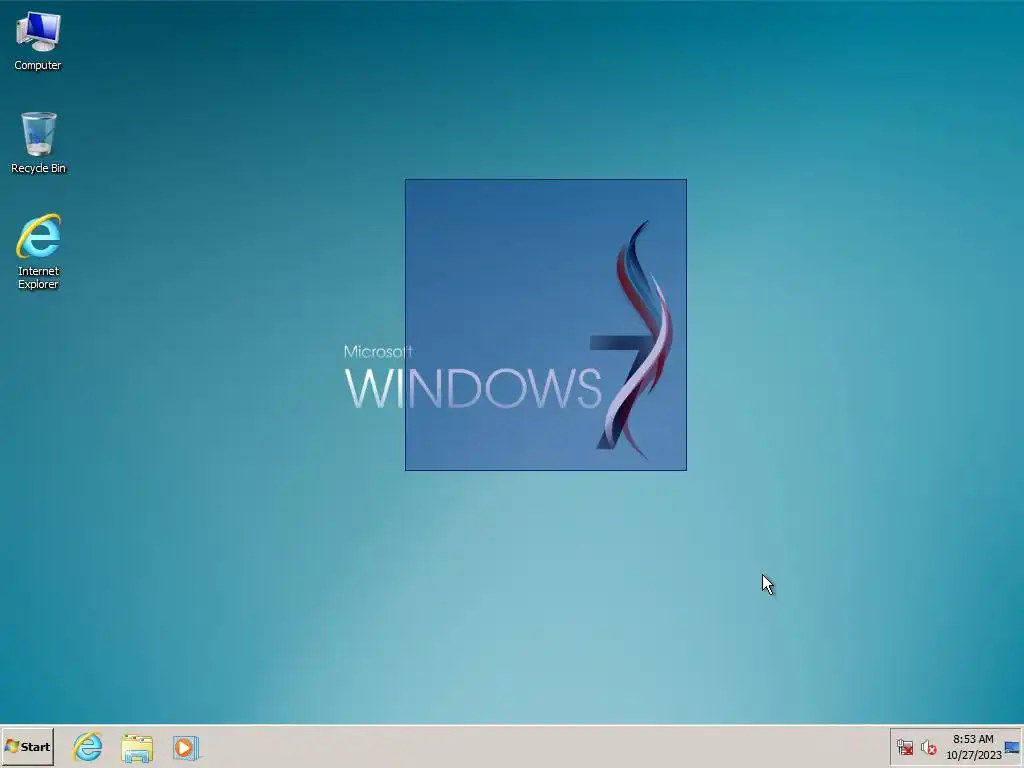Image resolution: width=1024 pixels, height=768 pixels.
Task: Select the Recycle Bin desktop icon
Action: (x=39, y=143)
